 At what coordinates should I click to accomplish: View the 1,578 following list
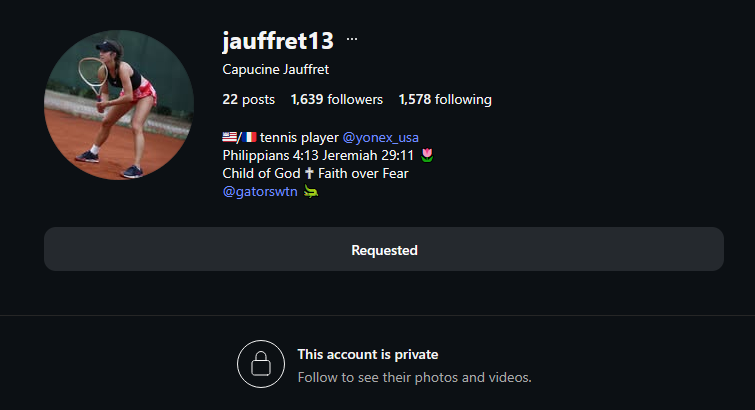click(445, 100)
